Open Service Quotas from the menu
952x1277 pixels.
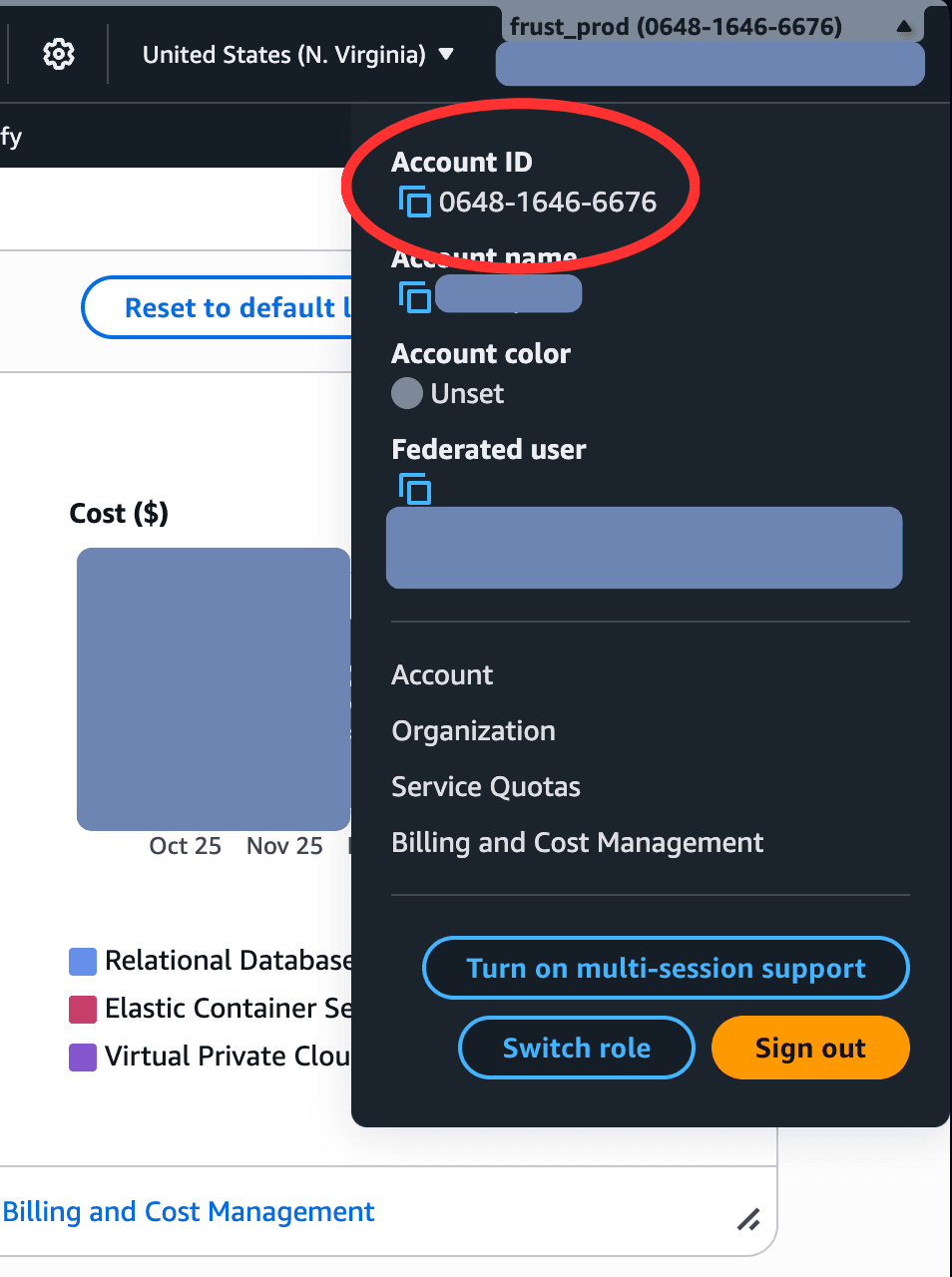[486, 787]
